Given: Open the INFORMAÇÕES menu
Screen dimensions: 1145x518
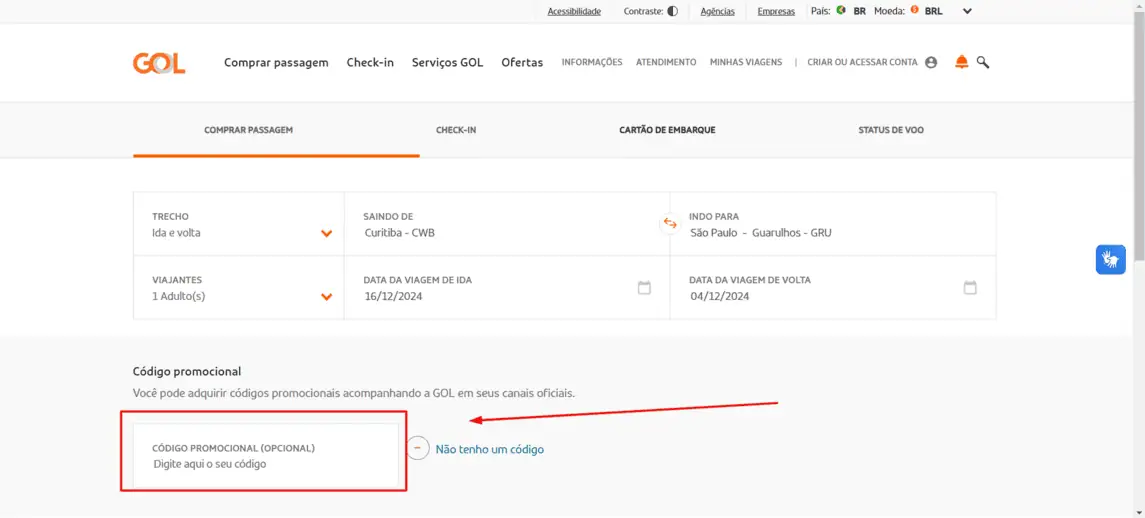Looking at the screenshot, I should point(591,63).
